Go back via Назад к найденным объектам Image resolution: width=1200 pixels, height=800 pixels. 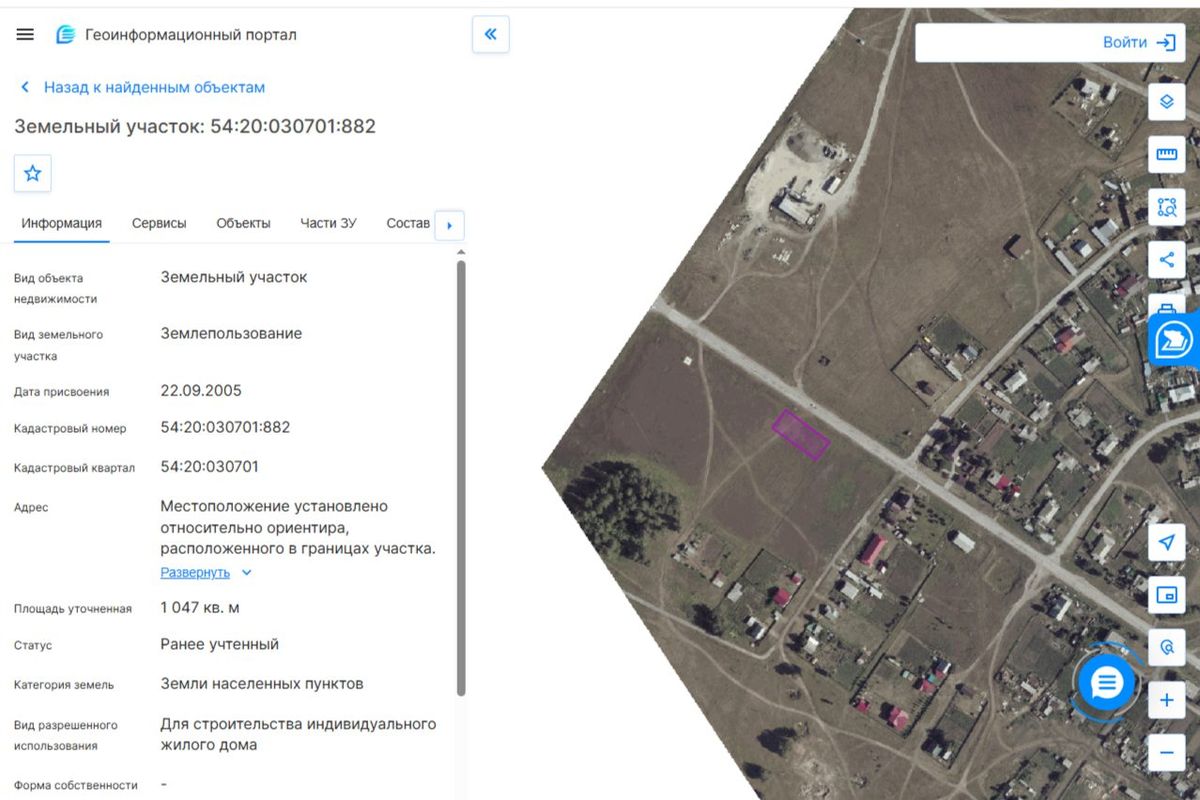point(142,87)
